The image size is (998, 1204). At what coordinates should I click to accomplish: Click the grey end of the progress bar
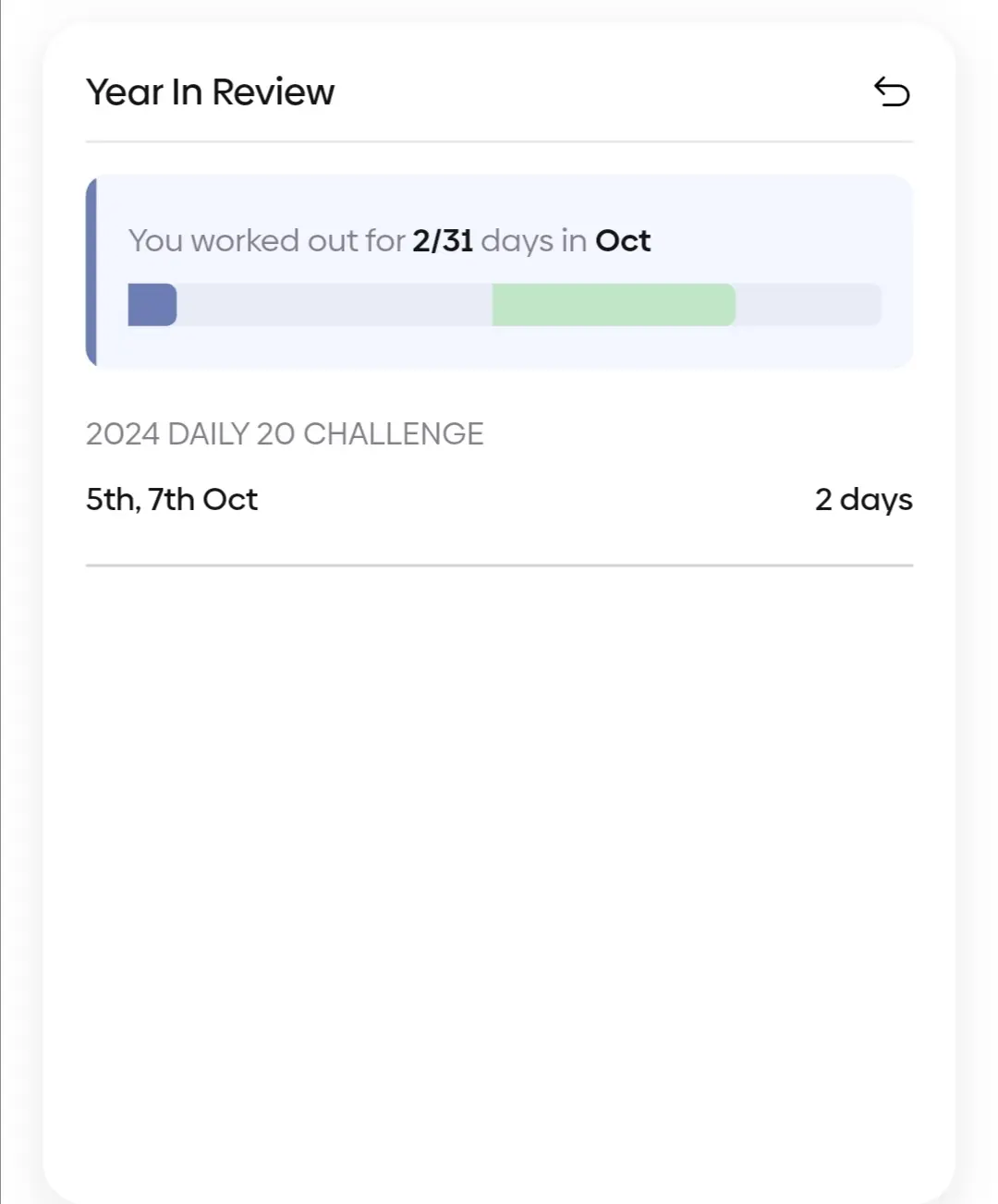coord(809,305)
